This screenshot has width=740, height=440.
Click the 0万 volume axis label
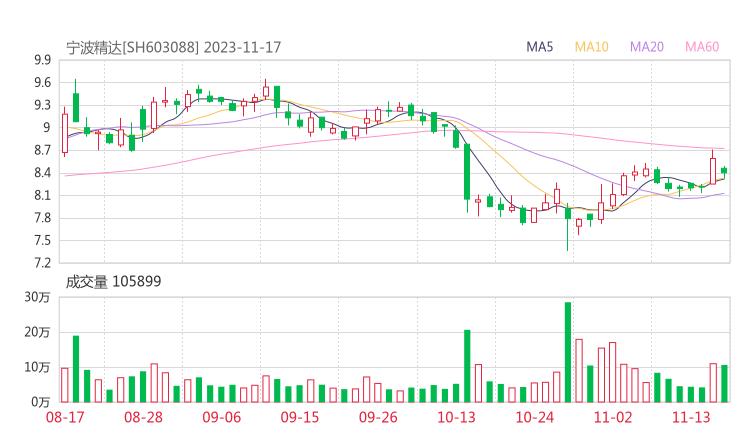[x=40, y=402]
